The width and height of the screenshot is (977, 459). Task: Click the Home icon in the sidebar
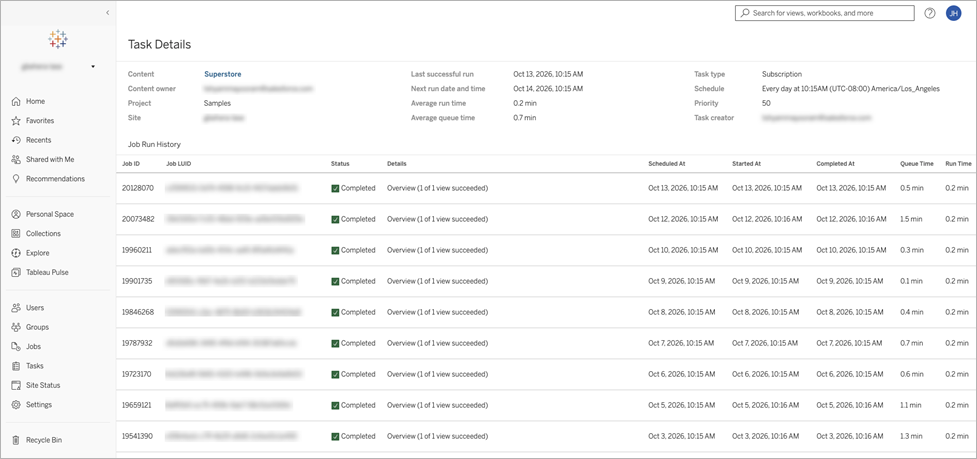(16, 102)
